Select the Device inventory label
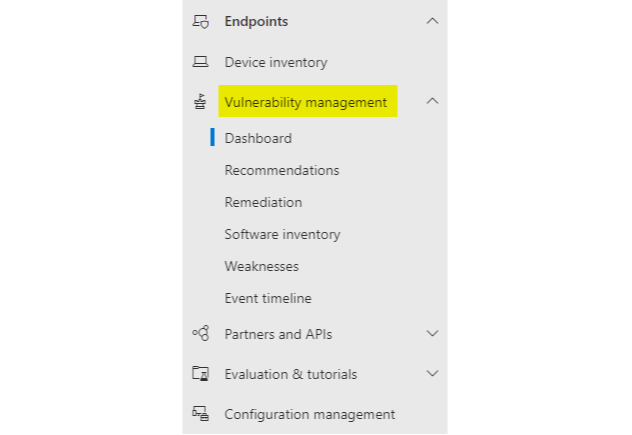632x435 pixels. 276,62
